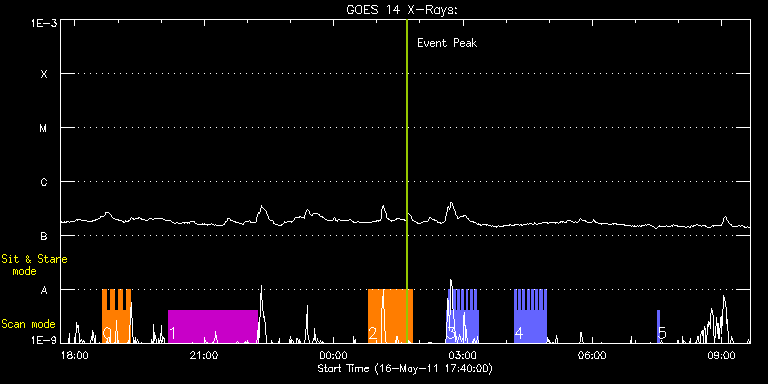Image resolution: width=768 pixels, height=384 pixels.
Task: Click the orange observation block labeled 2
Action: point(390,316)
